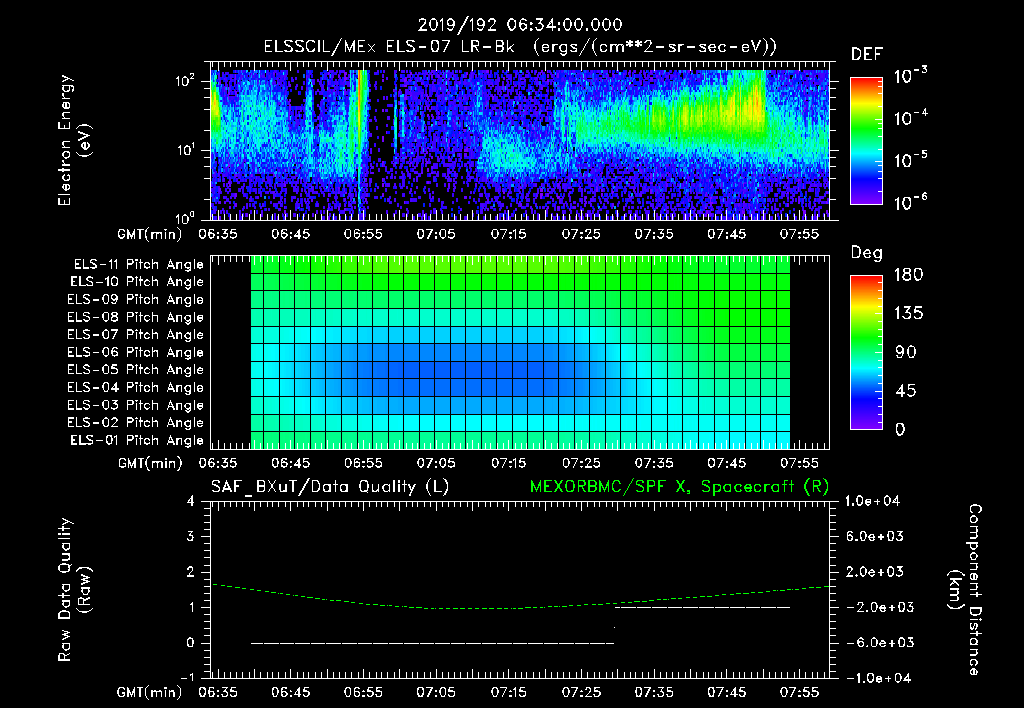Click the 10¹ electron energy tick label
The height and width of the screenshot is (708, 1024).
[x=185, y=150]
